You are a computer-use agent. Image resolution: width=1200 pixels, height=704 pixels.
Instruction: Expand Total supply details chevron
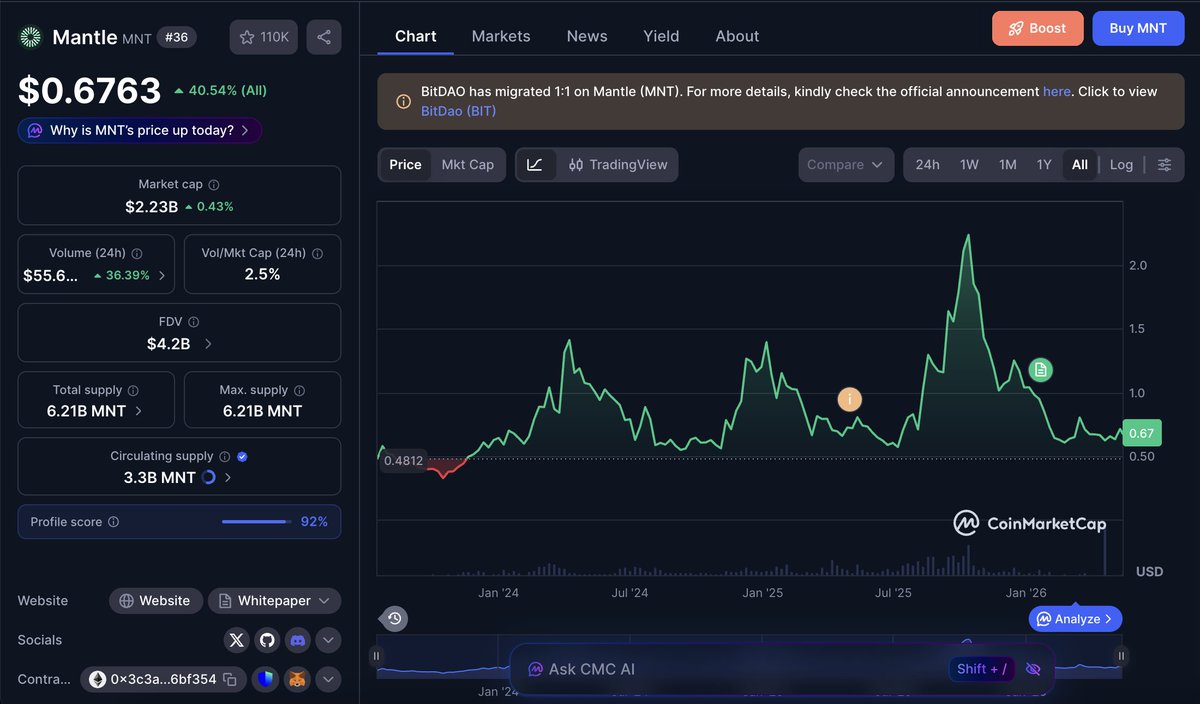138,411
